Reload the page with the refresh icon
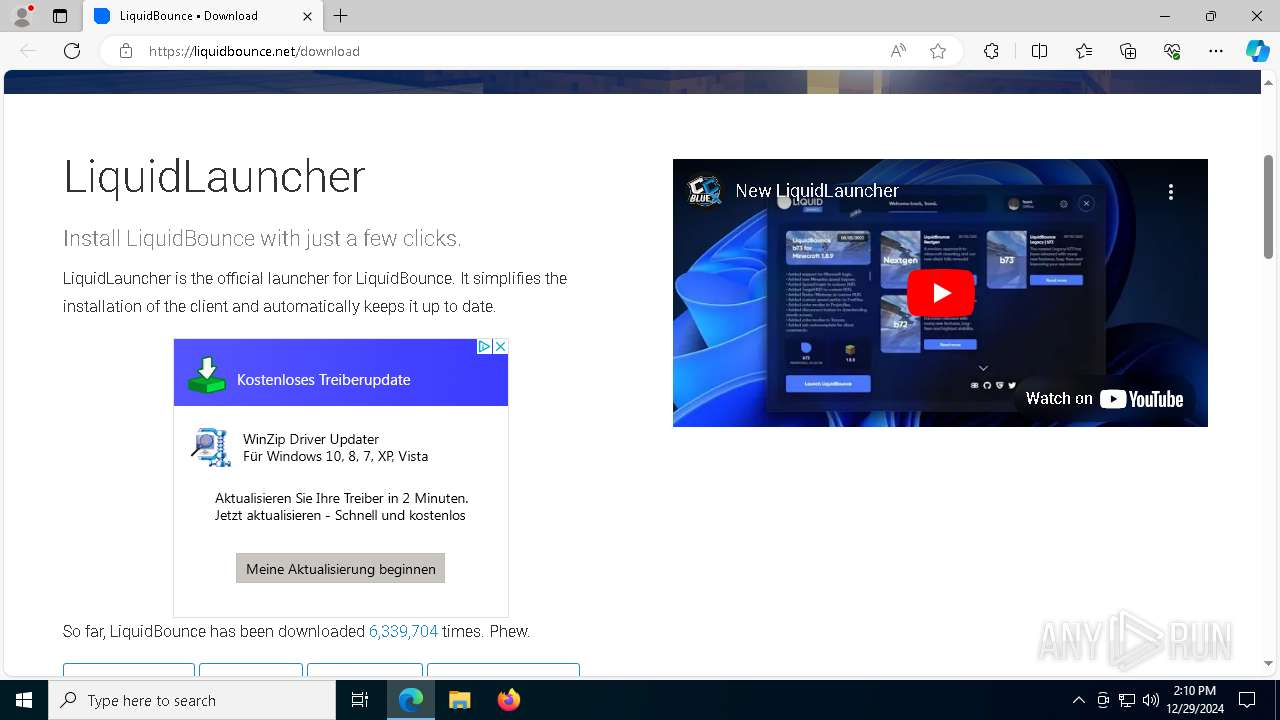1280x720 pixels. [72, 51]
